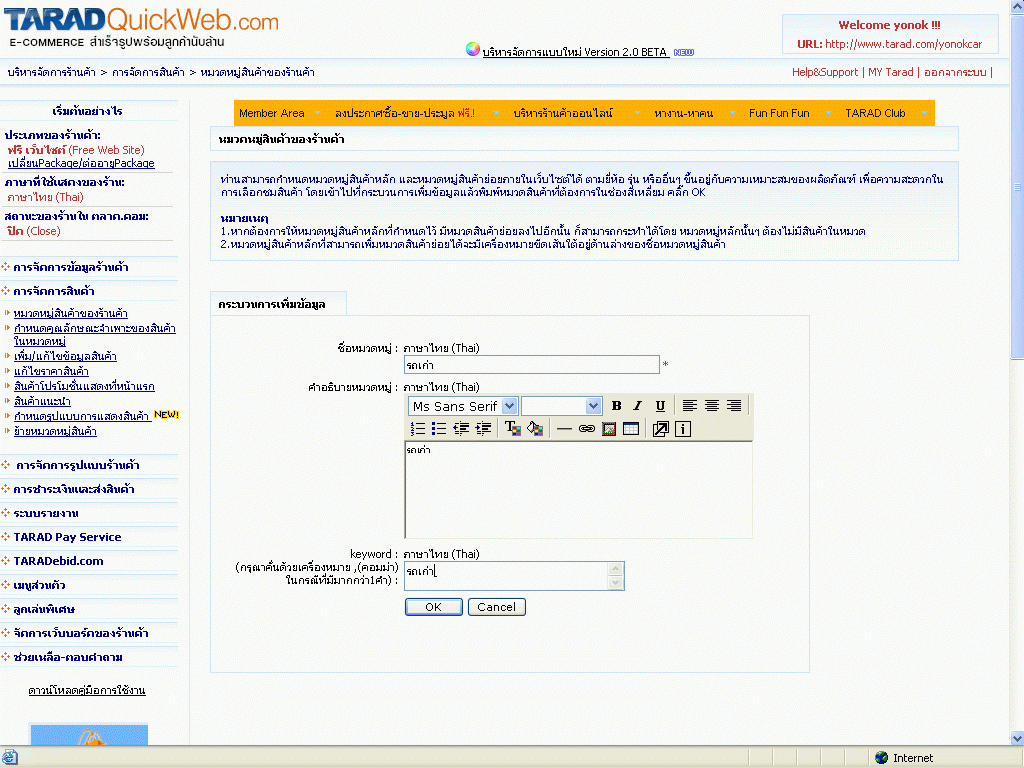Center align the description text
This screenshot has width=1024, height=768.
(x=712, y=406)
